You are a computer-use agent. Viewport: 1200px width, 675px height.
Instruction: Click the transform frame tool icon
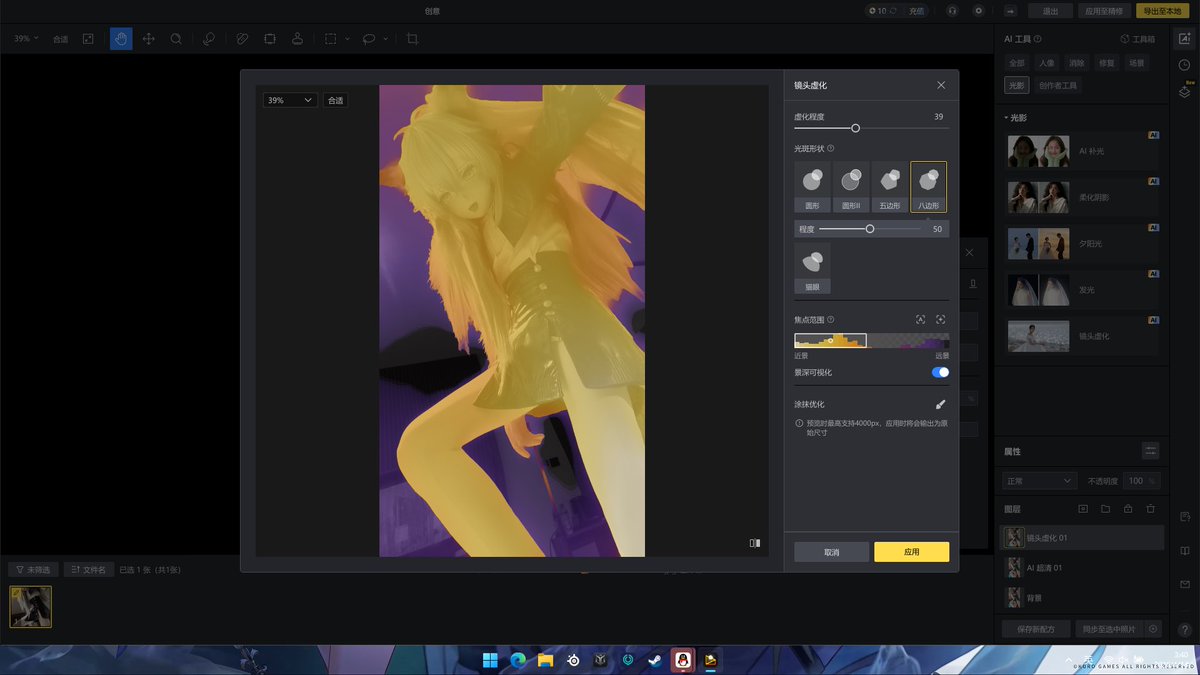270,39
